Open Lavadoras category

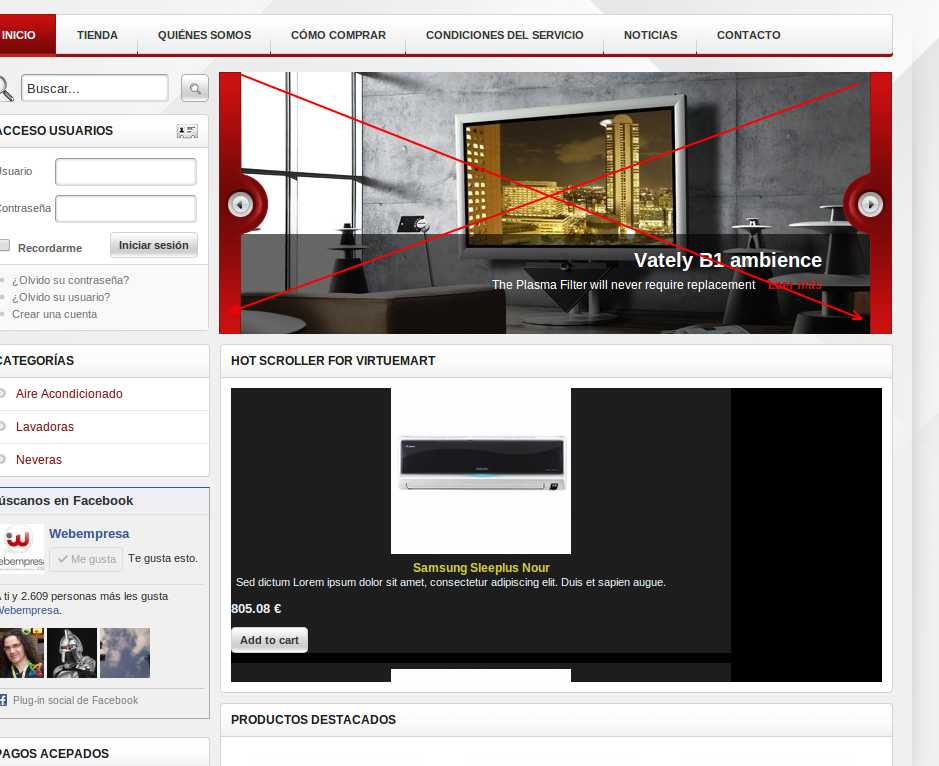44,426
